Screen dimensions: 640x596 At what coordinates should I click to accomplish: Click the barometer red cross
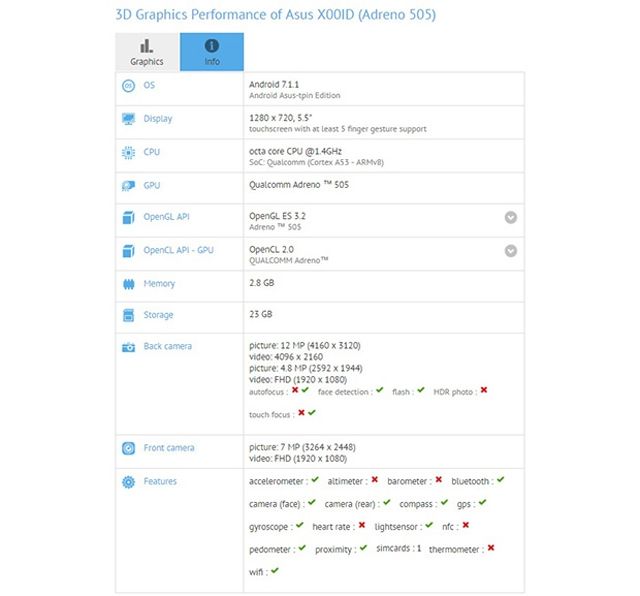click(x=439, y=480)
